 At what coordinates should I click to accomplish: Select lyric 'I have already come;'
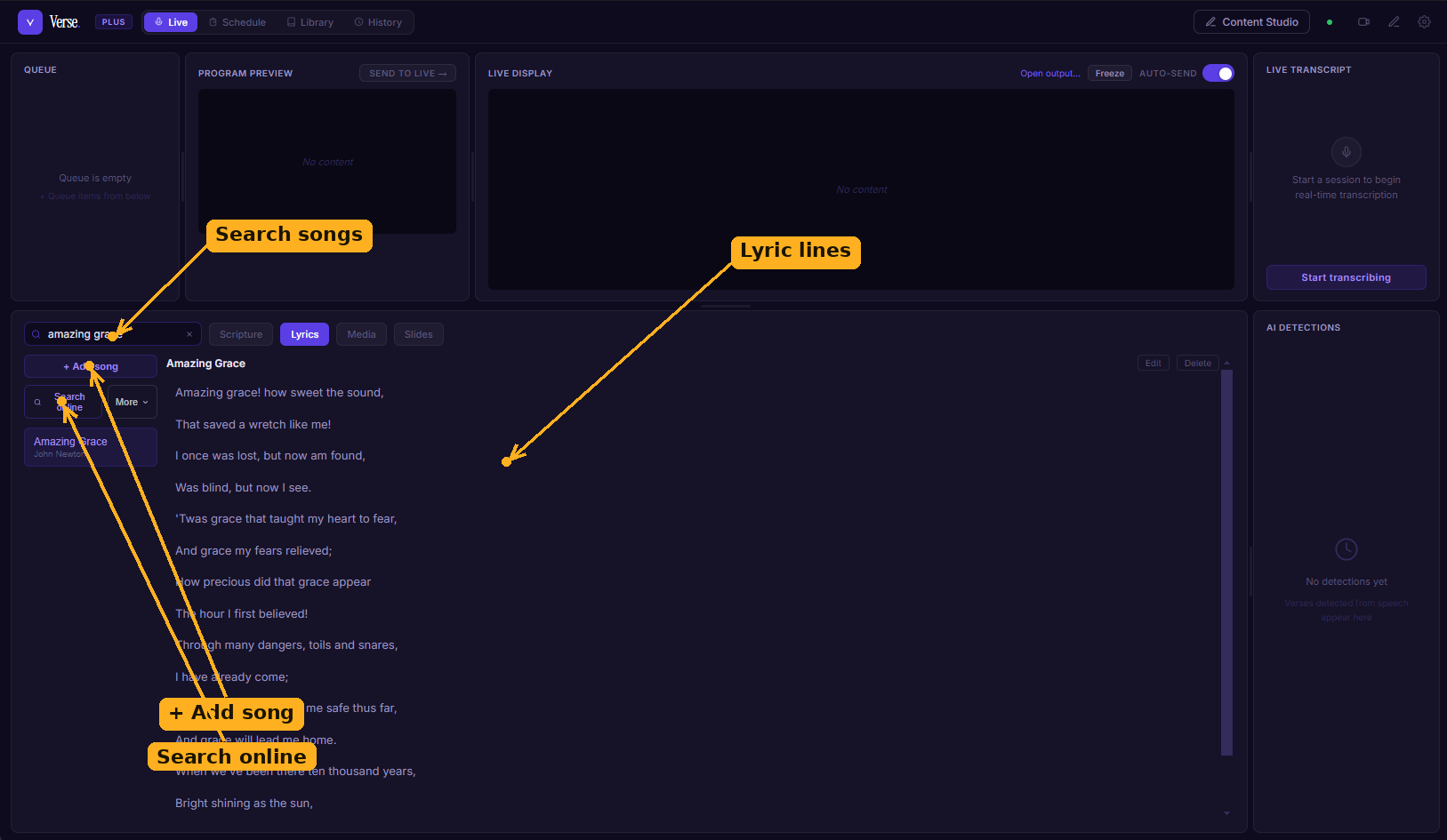(231, 677)
